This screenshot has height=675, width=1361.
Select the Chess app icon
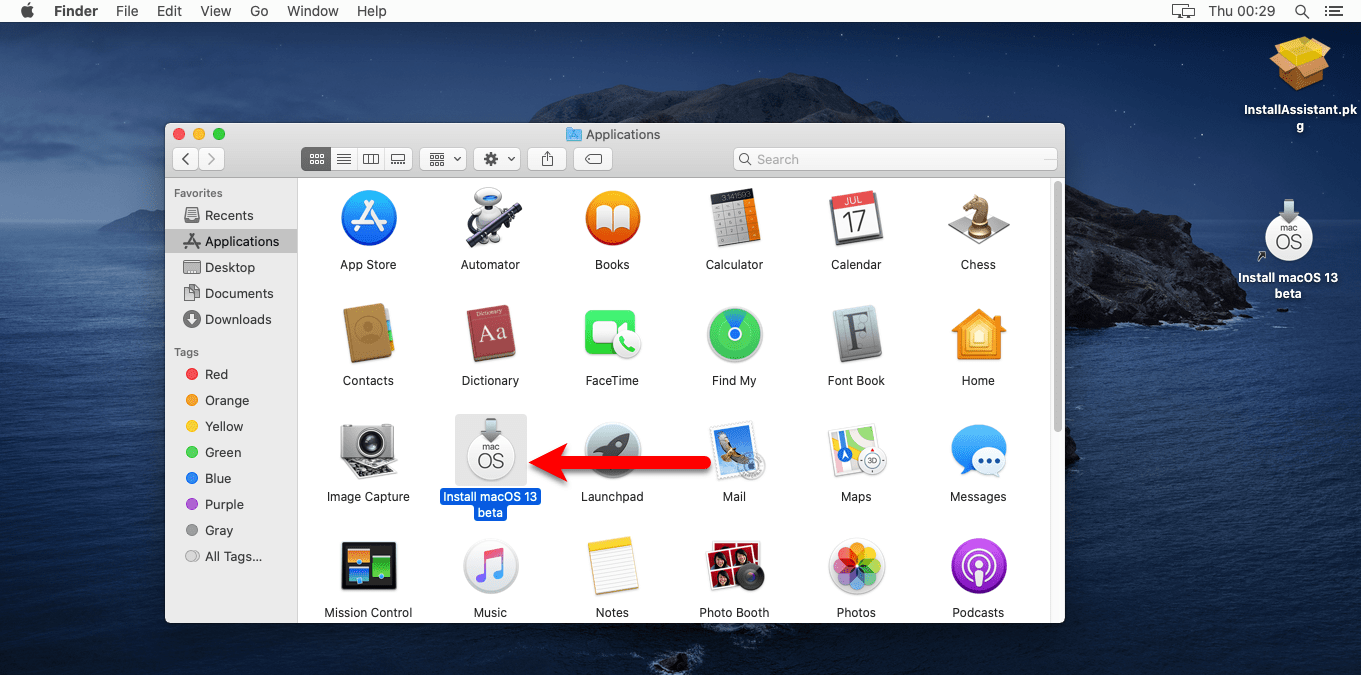(x=978, y=218)
